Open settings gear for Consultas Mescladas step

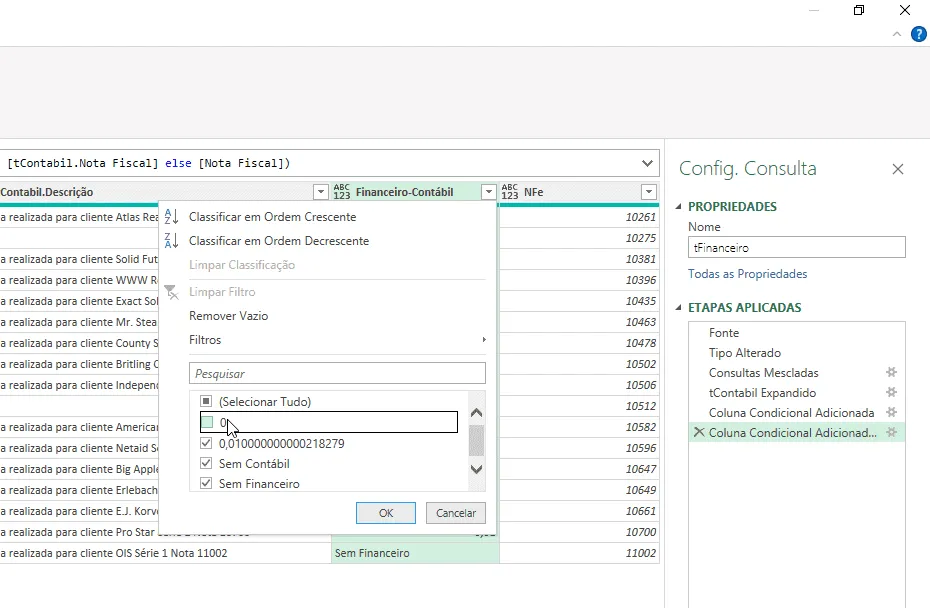[x=891, y=373]
